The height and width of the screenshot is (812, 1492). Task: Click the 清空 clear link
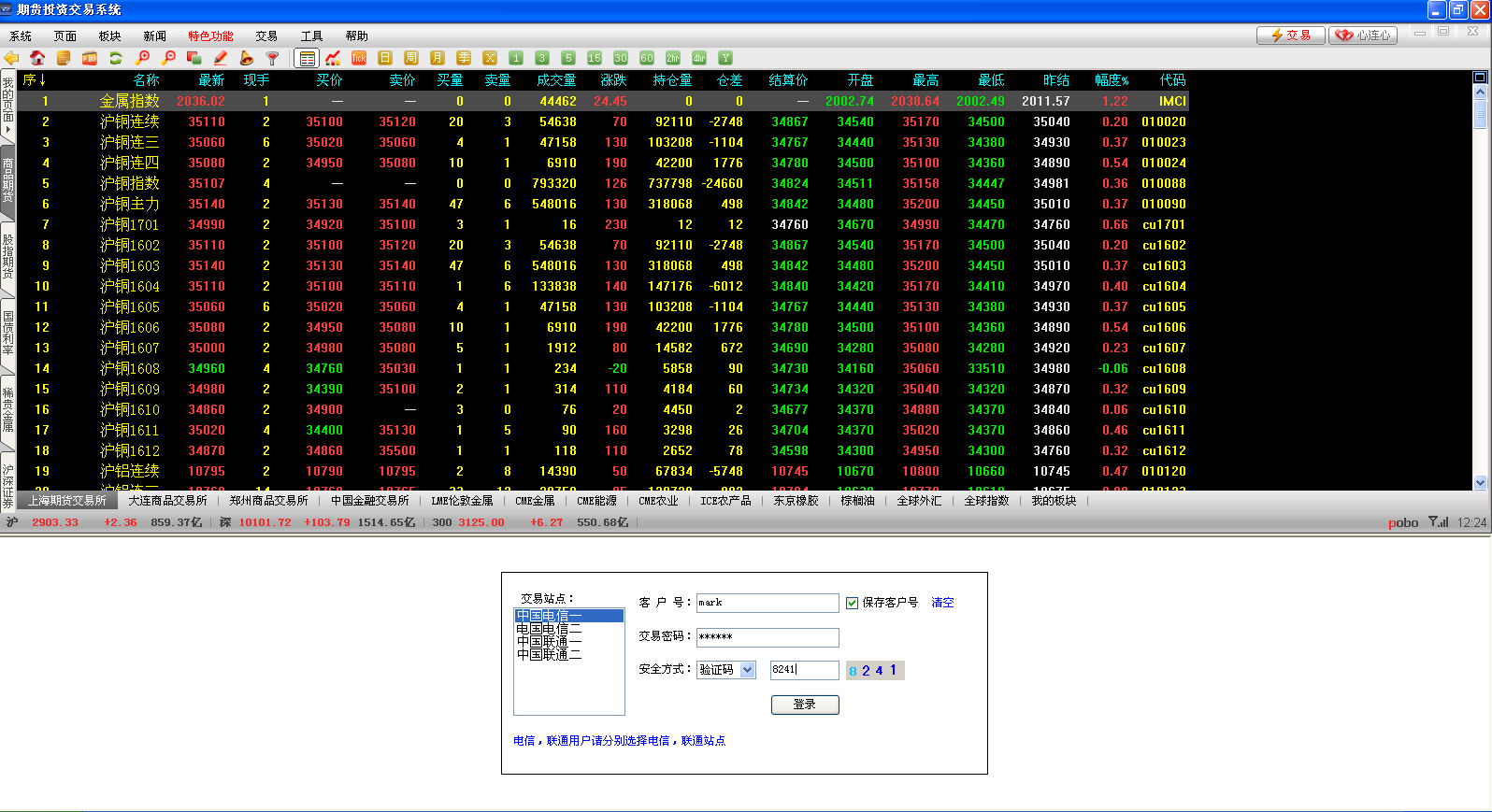(942, 603)
